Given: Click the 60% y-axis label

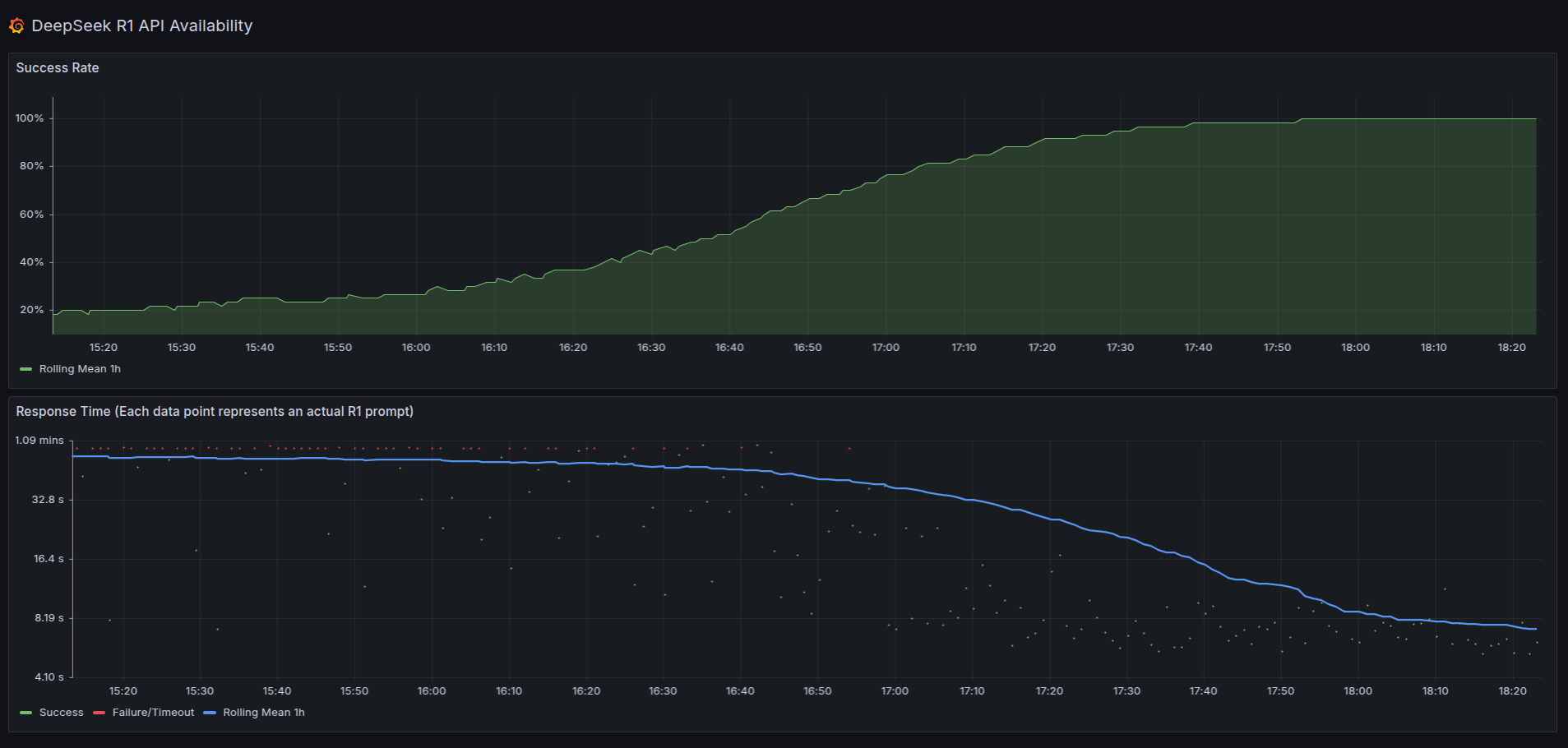Looking at the screenshot, I should pyautogui.click(x=32, y=215).
